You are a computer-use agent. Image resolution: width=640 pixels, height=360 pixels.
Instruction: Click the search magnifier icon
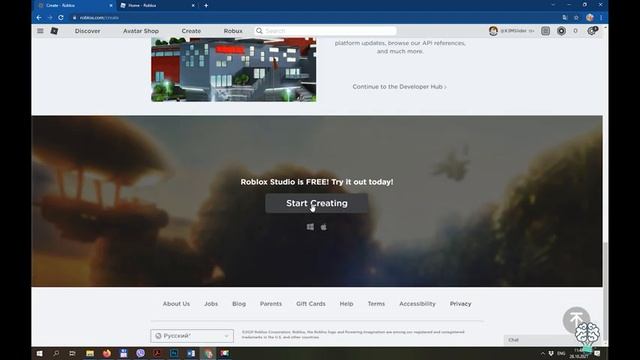tap(259, 31)
